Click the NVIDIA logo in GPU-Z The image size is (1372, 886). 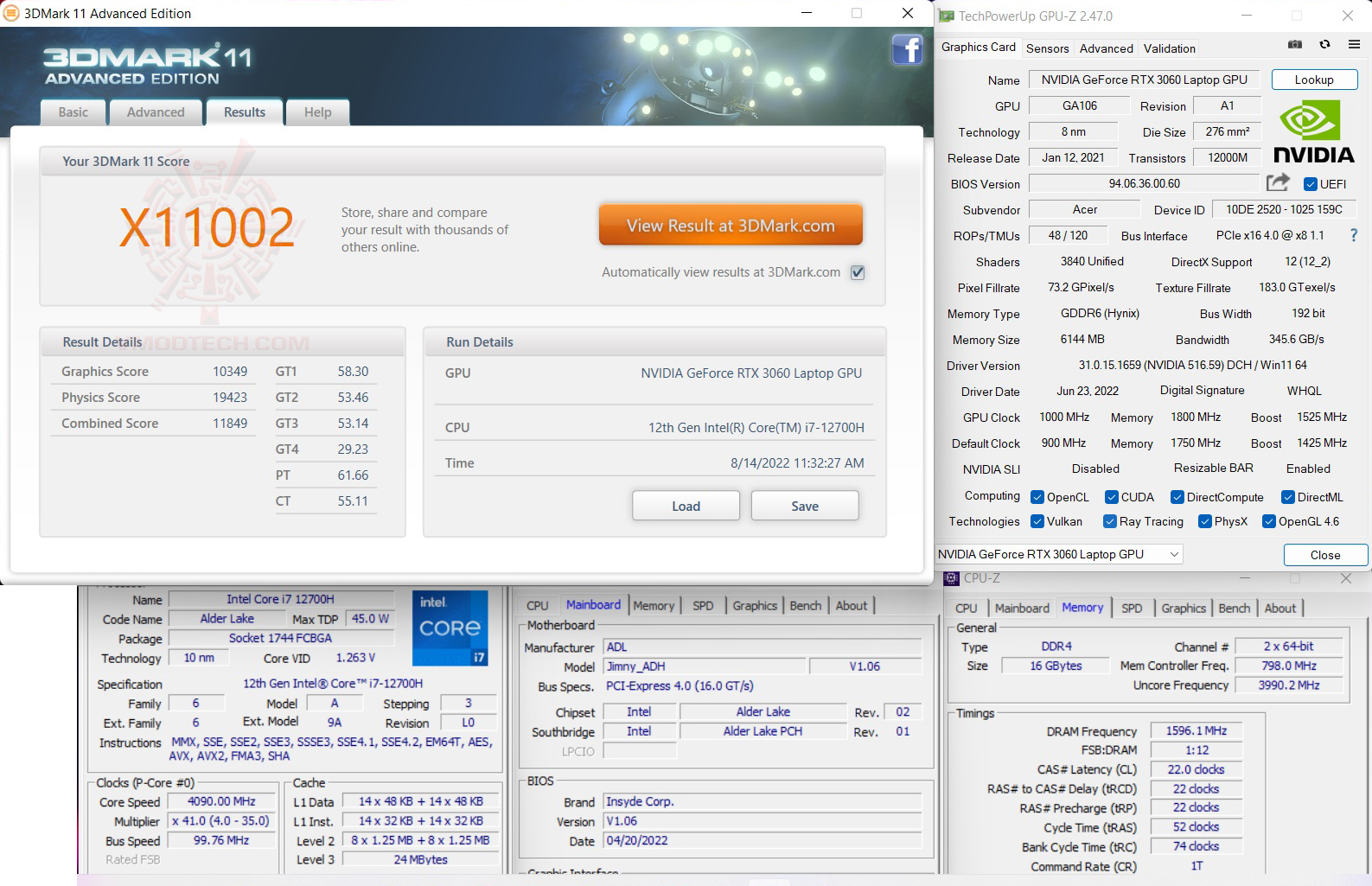point(1313,131)
